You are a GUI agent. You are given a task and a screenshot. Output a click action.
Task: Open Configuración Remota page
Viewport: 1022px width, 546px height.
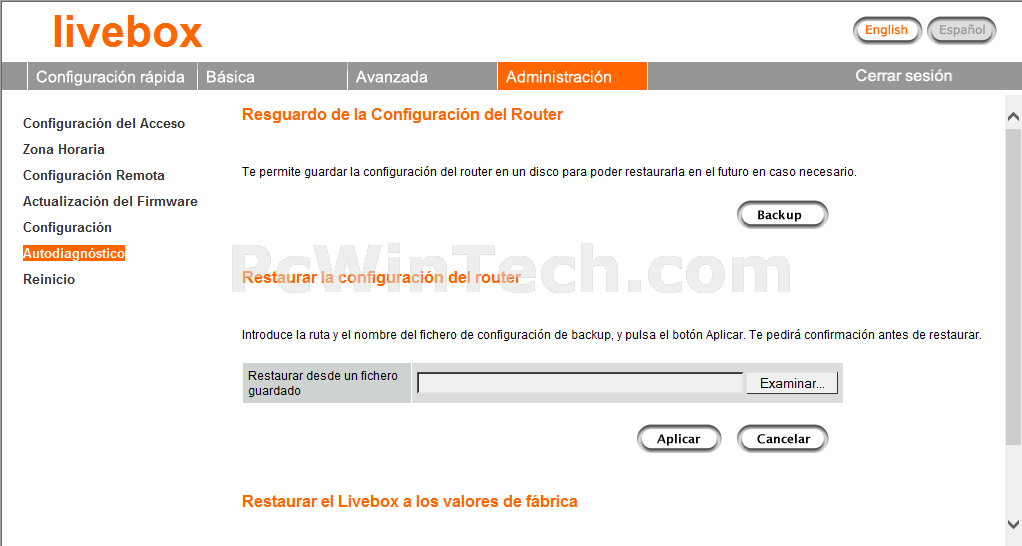click(94, 175)
